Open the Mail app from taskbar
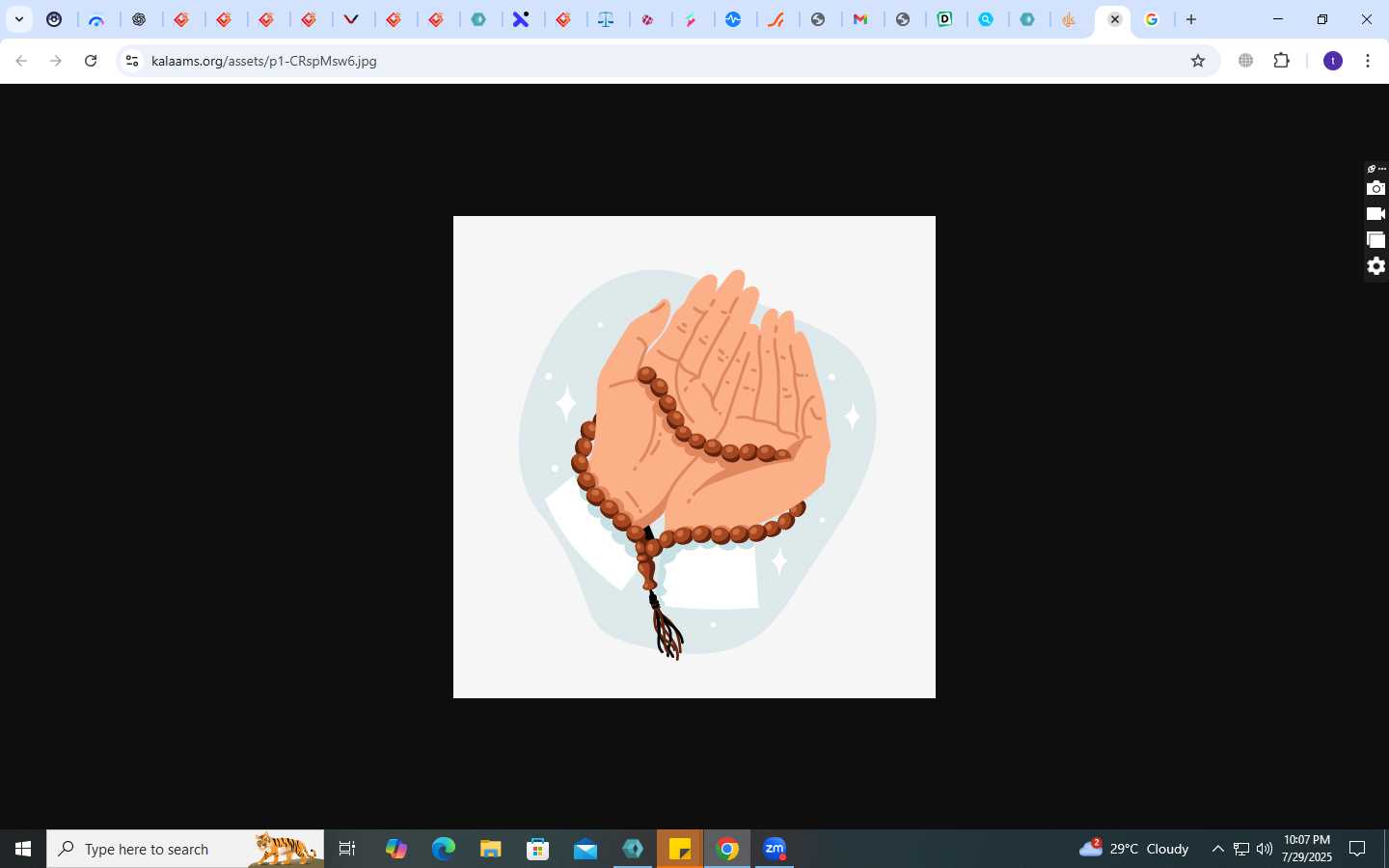The height and width of the screenshot is (868, 1389). pyautogui.click(x=586, y=849)
